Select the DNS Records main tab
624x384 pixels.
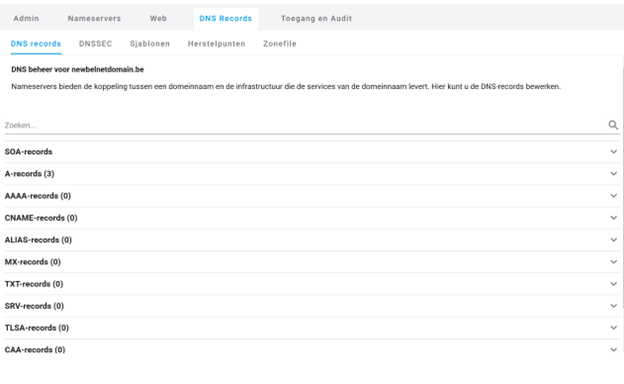pyautogui.click(x=226, y=18)
